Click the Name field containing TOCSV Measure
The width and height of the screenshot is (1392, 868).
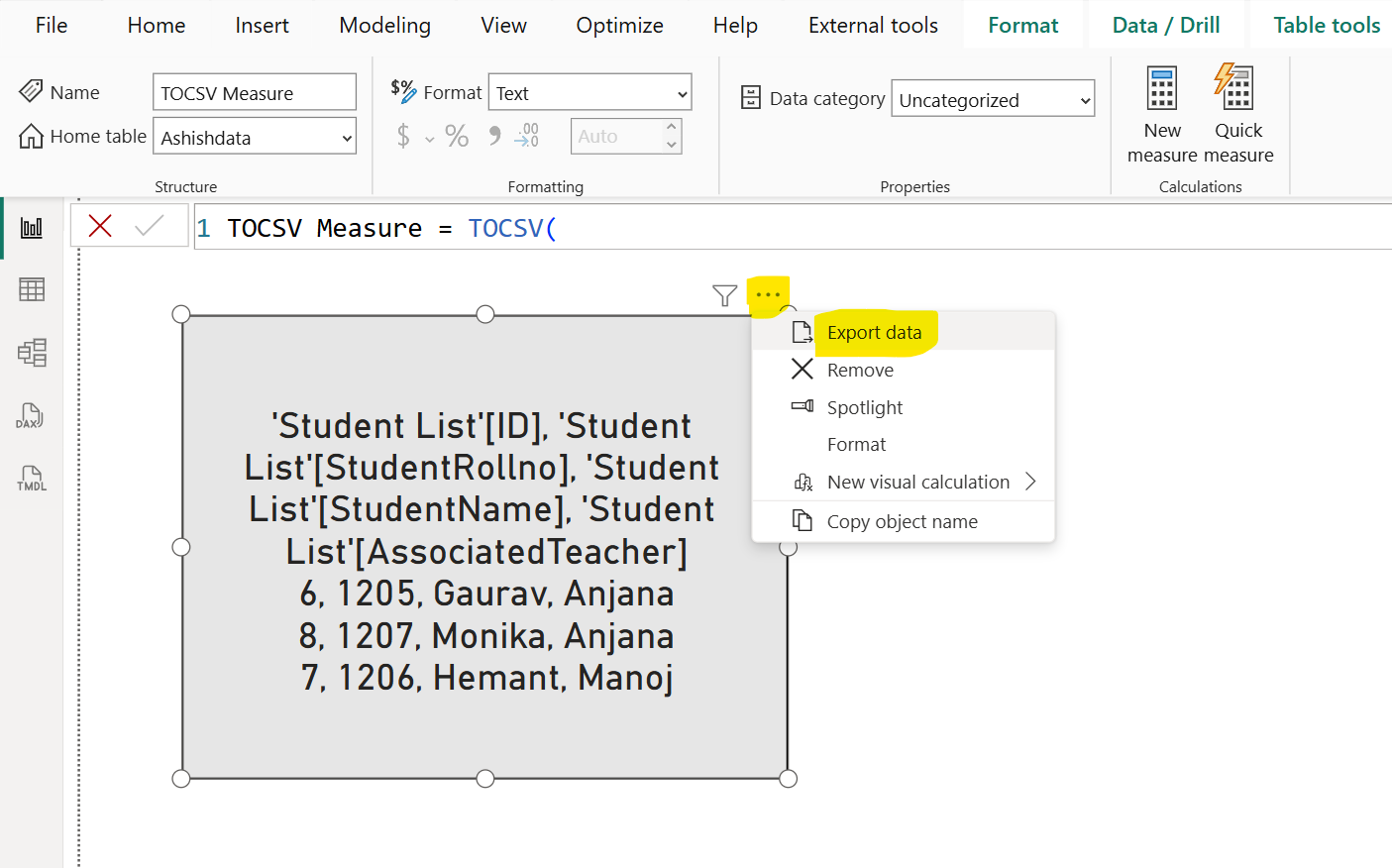tap(254, 91)
